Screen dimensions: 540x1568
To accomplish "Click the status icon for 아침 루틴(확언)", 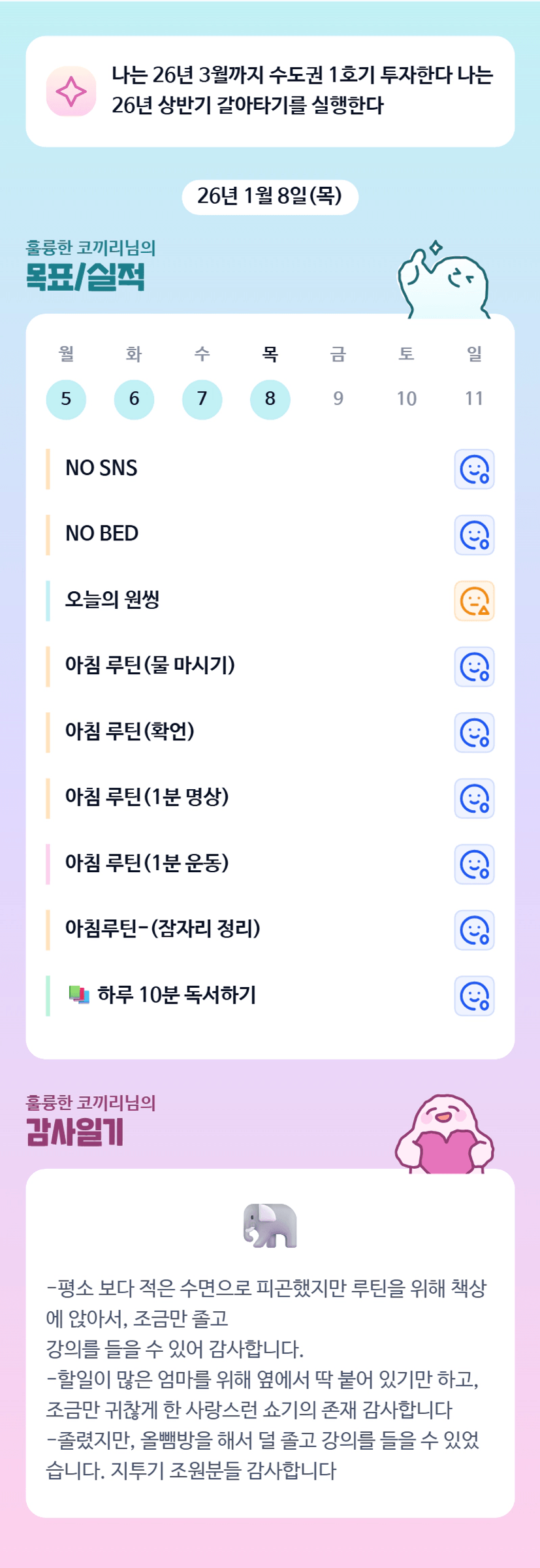I will pyautogui.click(x=474, y=733).
